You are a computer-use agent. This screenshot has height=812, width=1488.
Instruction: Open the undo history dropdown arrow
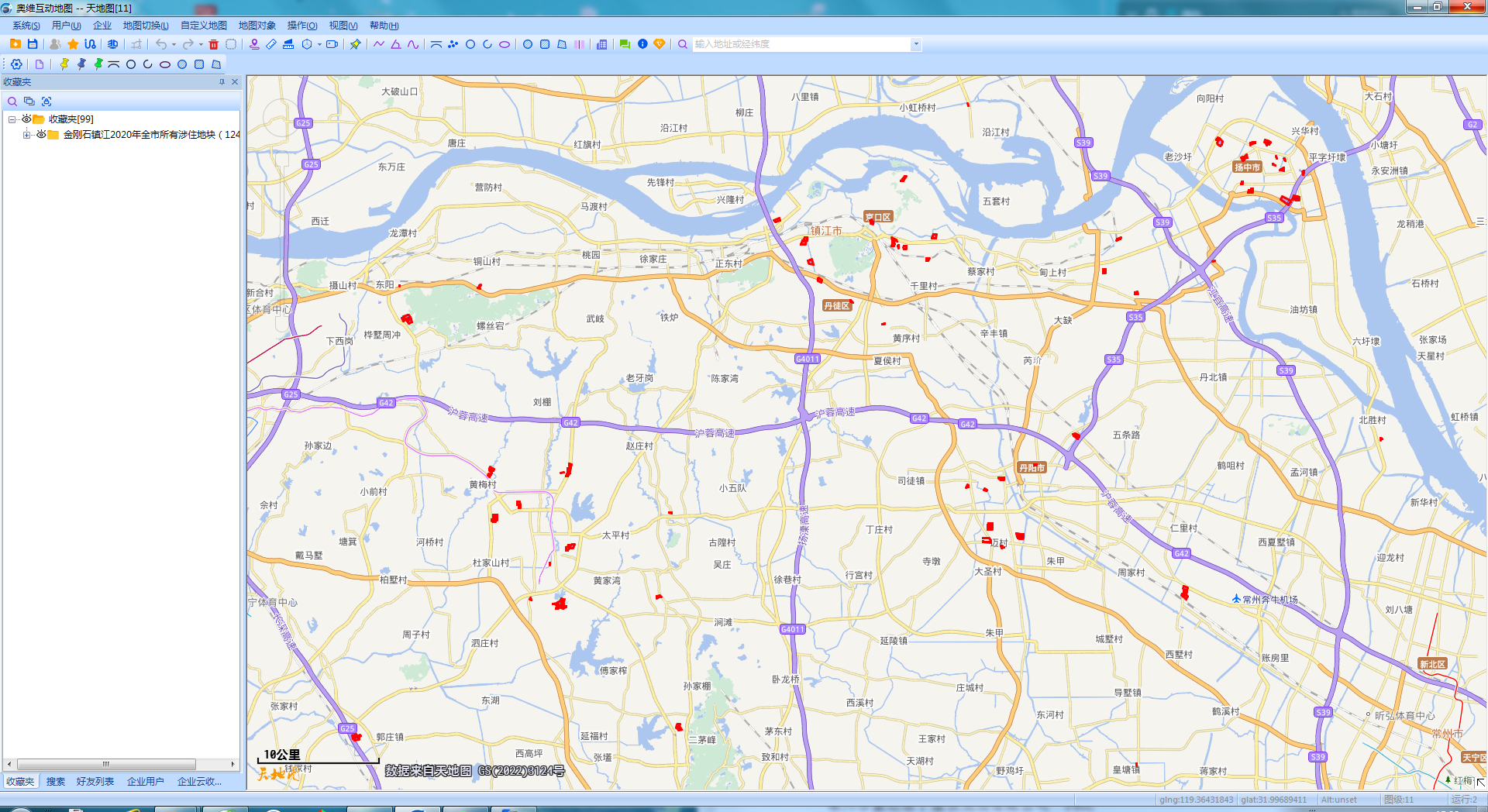tap(174, 44)
